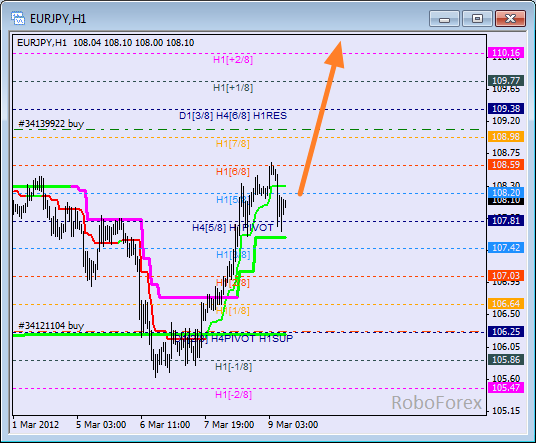Image resolution: width=536 pixels, height=443 pixels.
Task: Click the H1[+2/8] level label
Action: click(233, 60)
